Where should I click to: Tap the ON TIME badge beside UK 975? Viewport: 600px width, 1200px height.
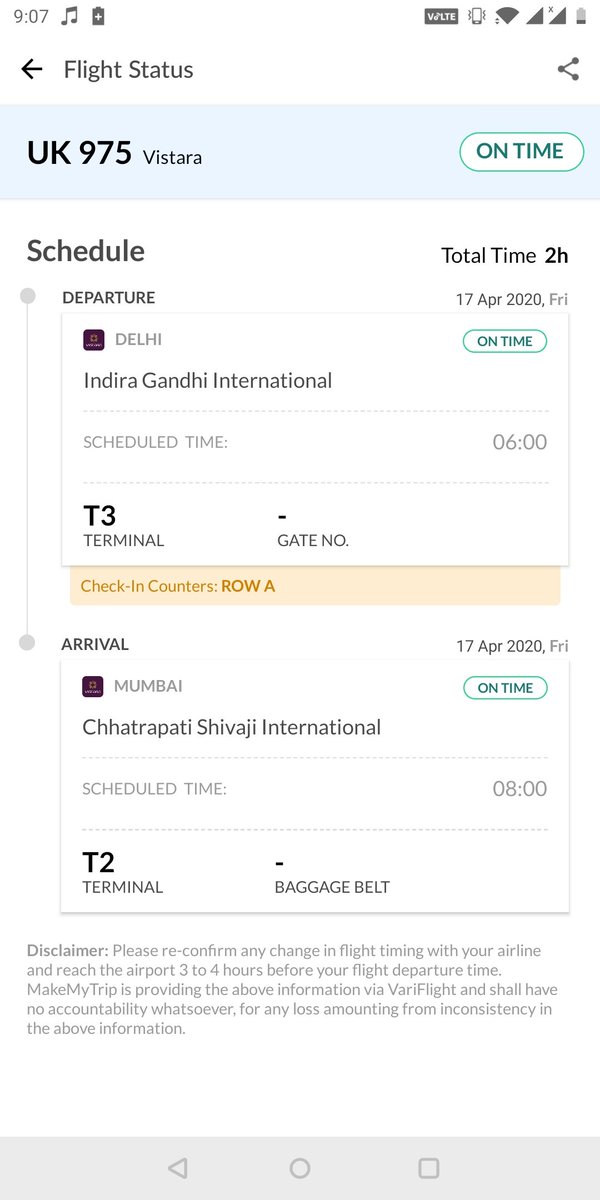click(521, 152)
